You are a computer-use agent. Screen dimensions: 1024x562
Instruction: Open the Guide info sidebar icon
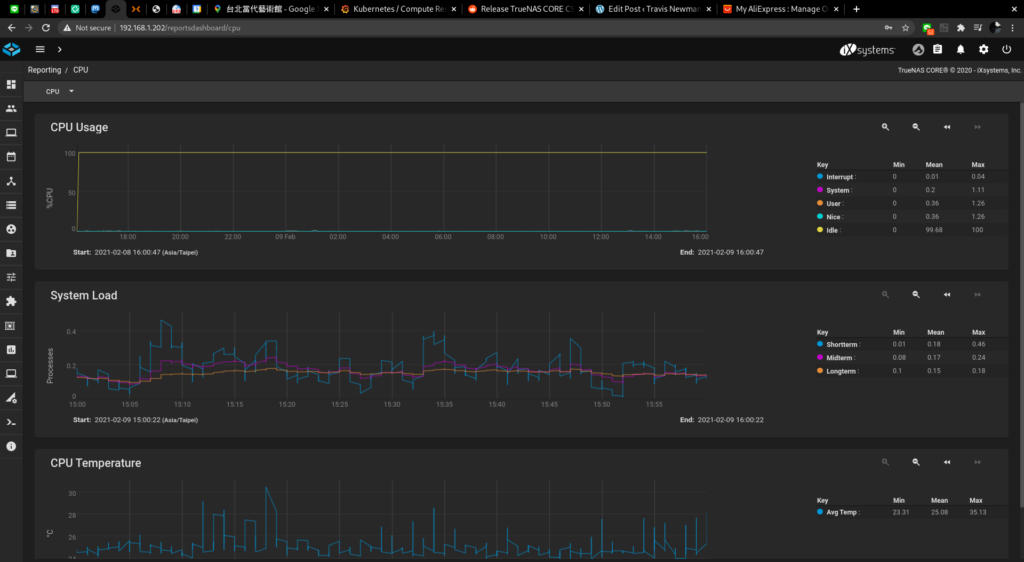tap(11, 446)
